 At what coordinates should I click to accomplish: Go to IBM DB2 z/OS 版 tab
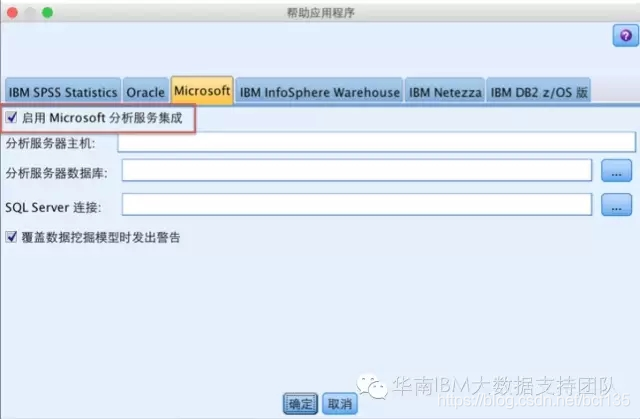539,92
